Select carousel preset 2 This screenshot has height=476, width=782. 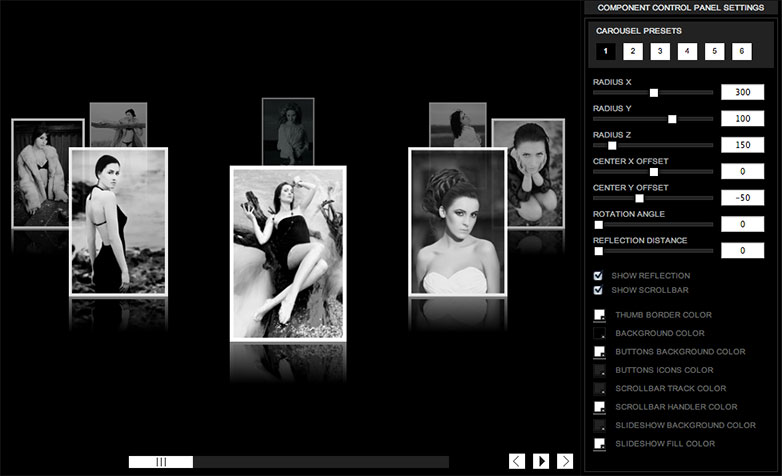(633, 51)
